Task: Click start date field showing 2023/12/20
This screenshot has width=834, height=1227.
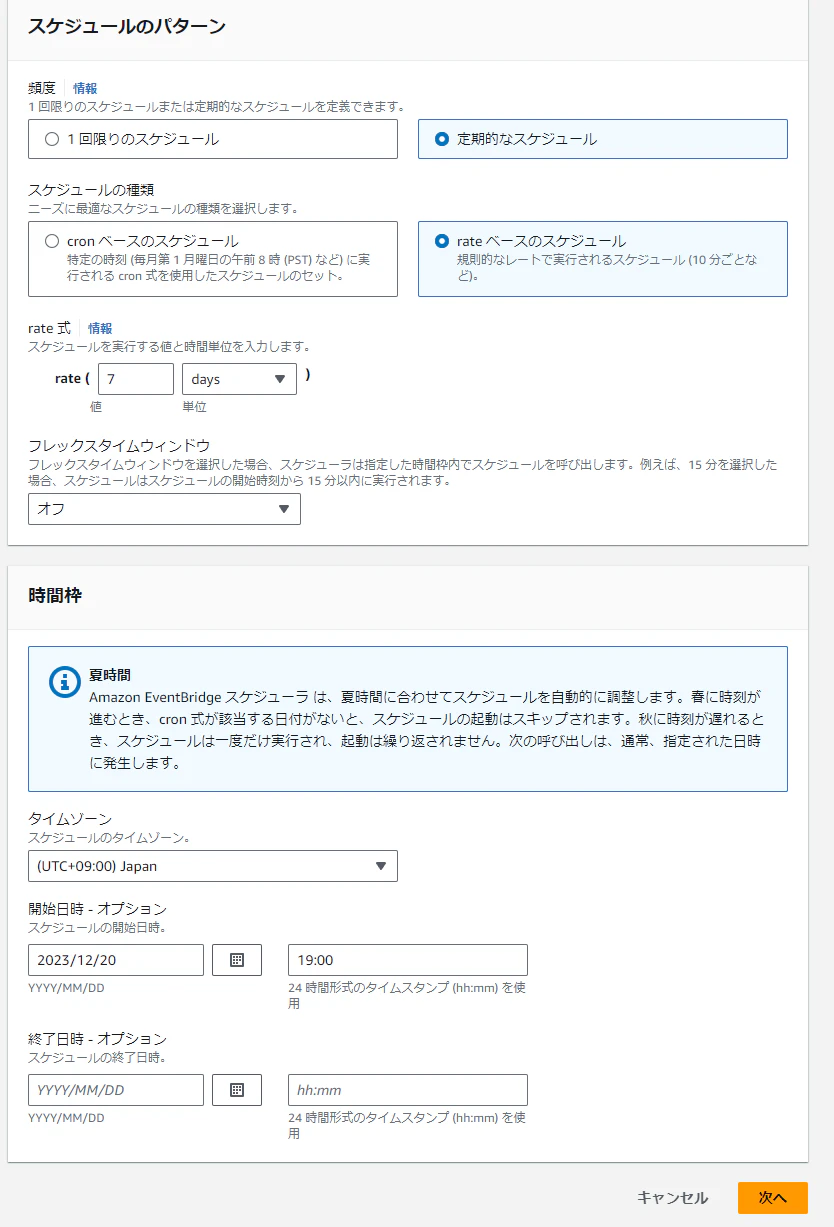Action: coord(116,960)
